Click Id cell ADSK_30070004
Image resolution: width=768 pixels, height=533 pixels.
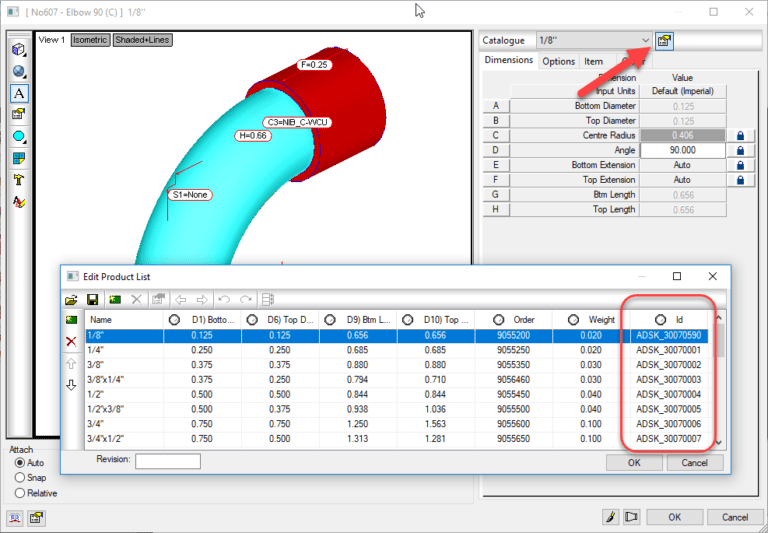pos(669,394)
